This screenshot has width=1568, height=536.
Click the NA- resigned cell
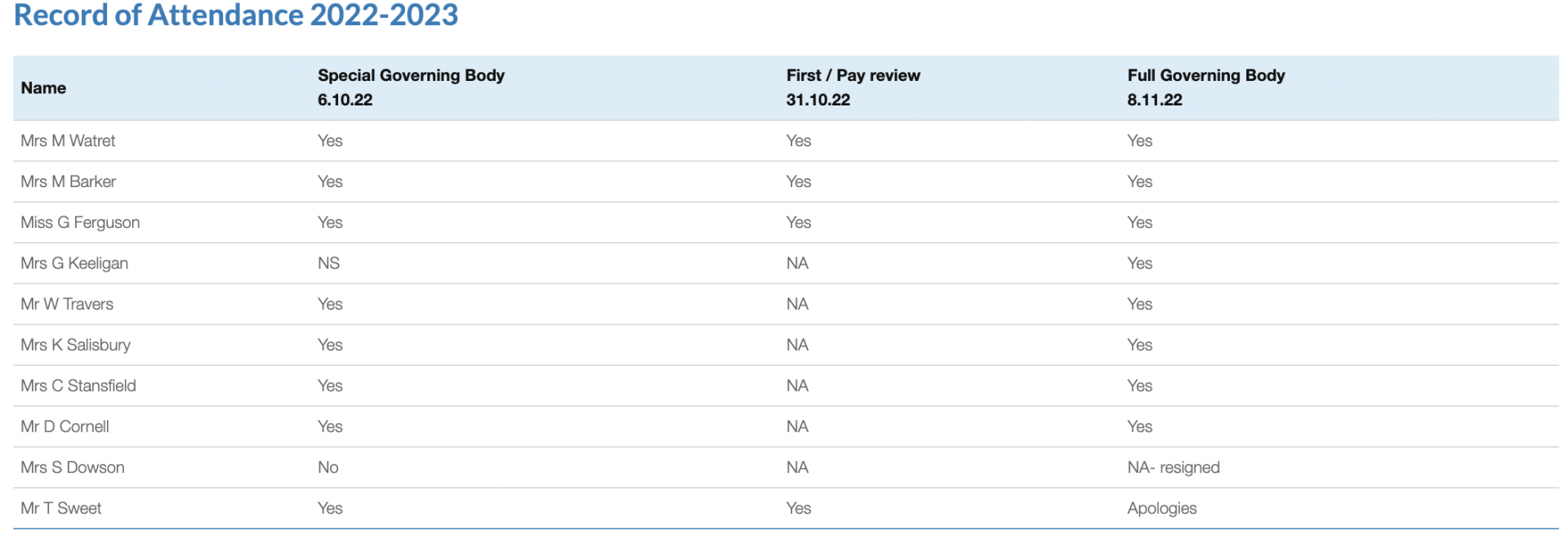pos(1173,467)
